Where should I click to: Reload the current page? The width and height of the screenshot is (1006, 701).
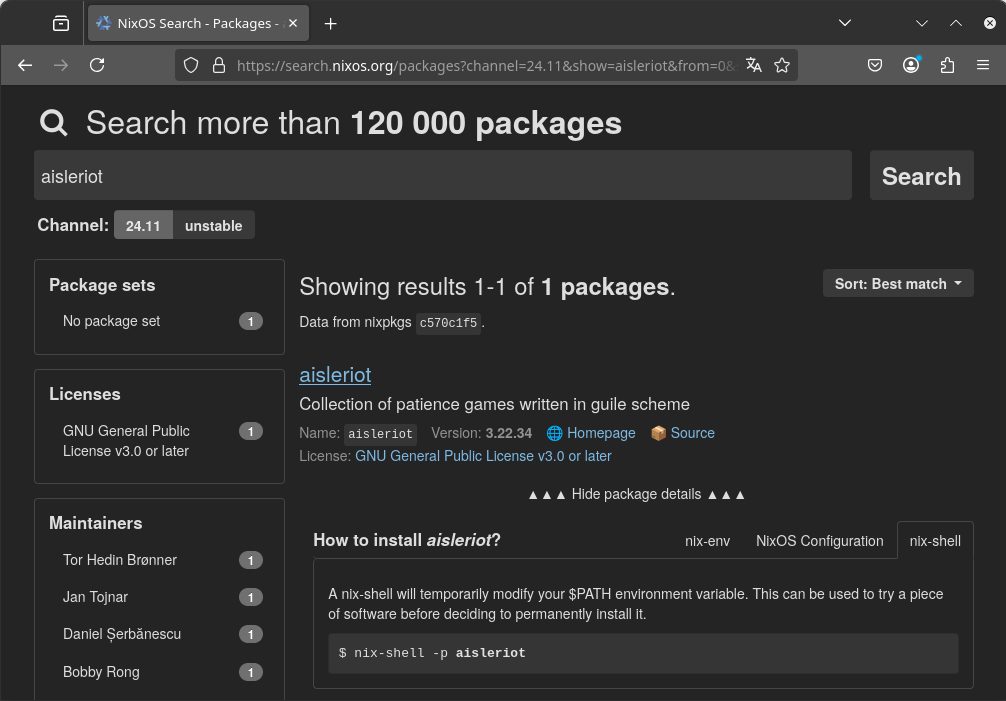pyautogui.click(x=97, y=65)
